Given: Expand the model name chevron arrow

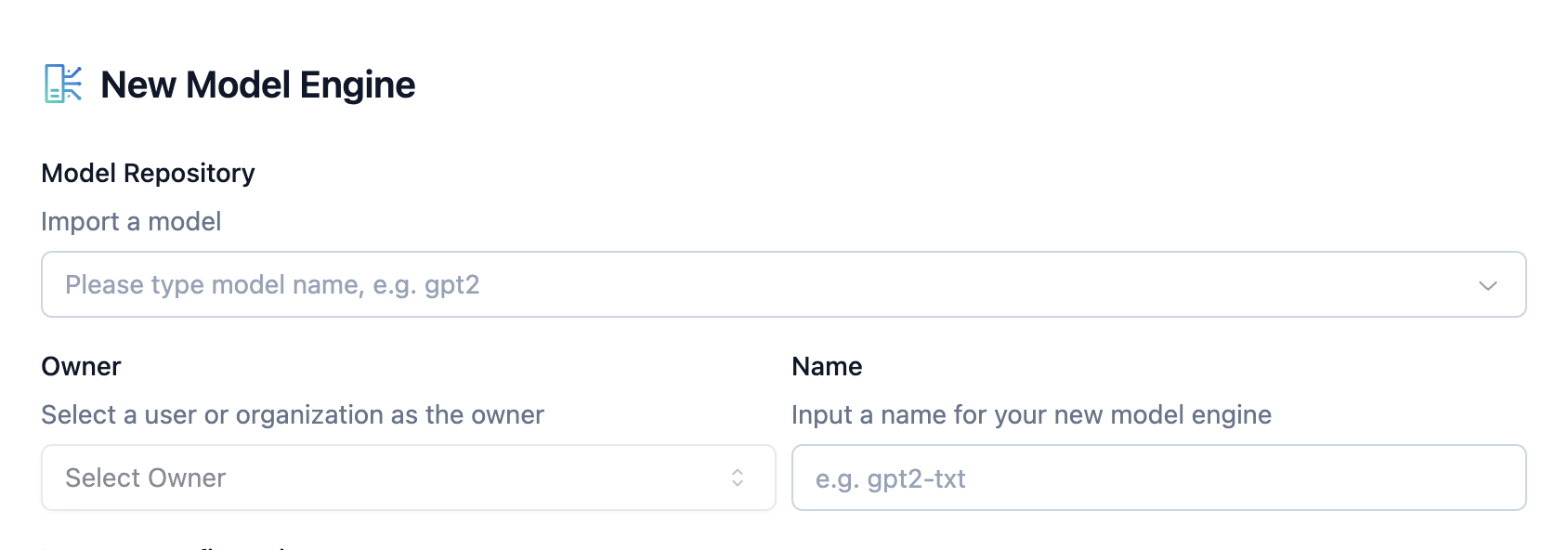Looking at the screenshot, I should [x=1487, y=285].
